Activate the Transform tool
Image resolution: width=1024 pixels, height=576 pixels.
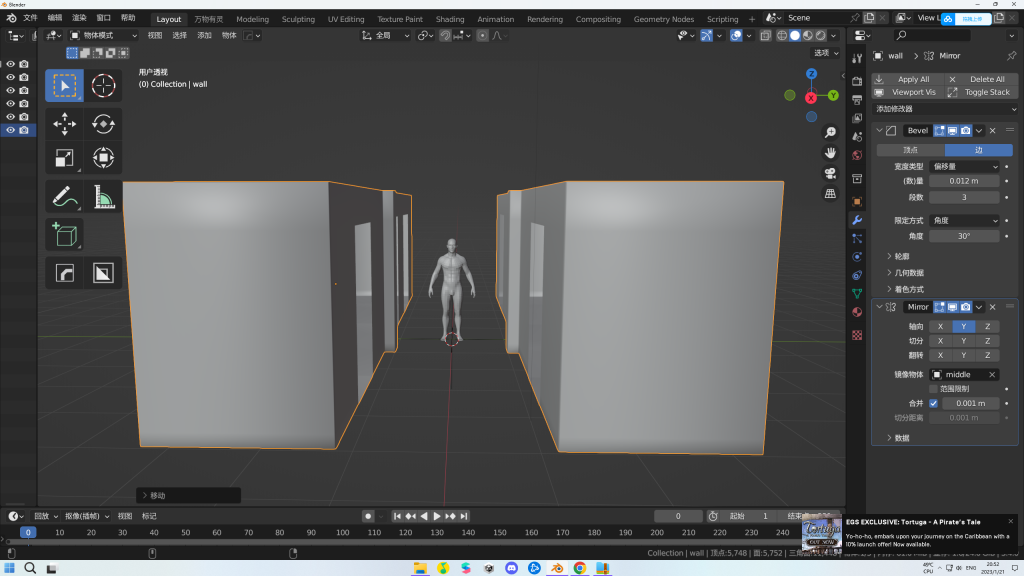[x=103, y=157]
